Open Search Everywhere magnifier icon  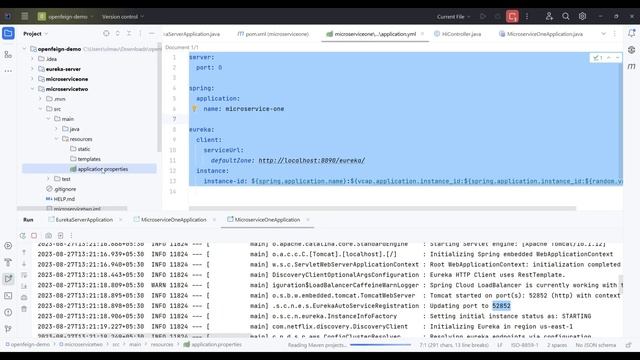[x=566, y=16]
